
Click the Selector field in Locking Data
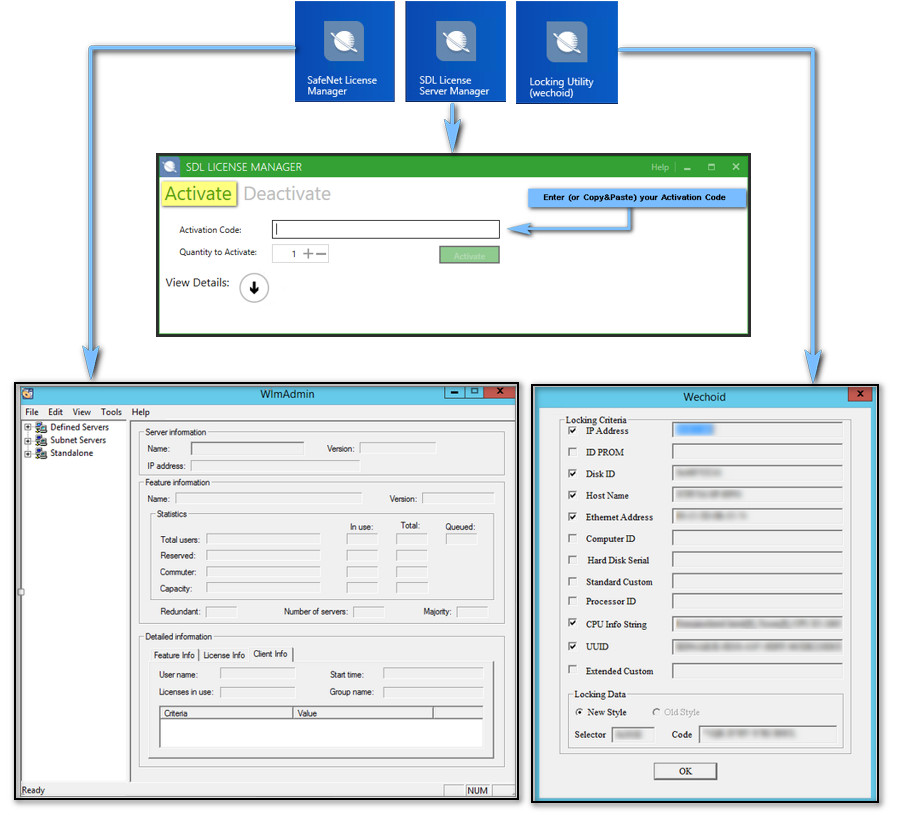click(x=633, y=734)
